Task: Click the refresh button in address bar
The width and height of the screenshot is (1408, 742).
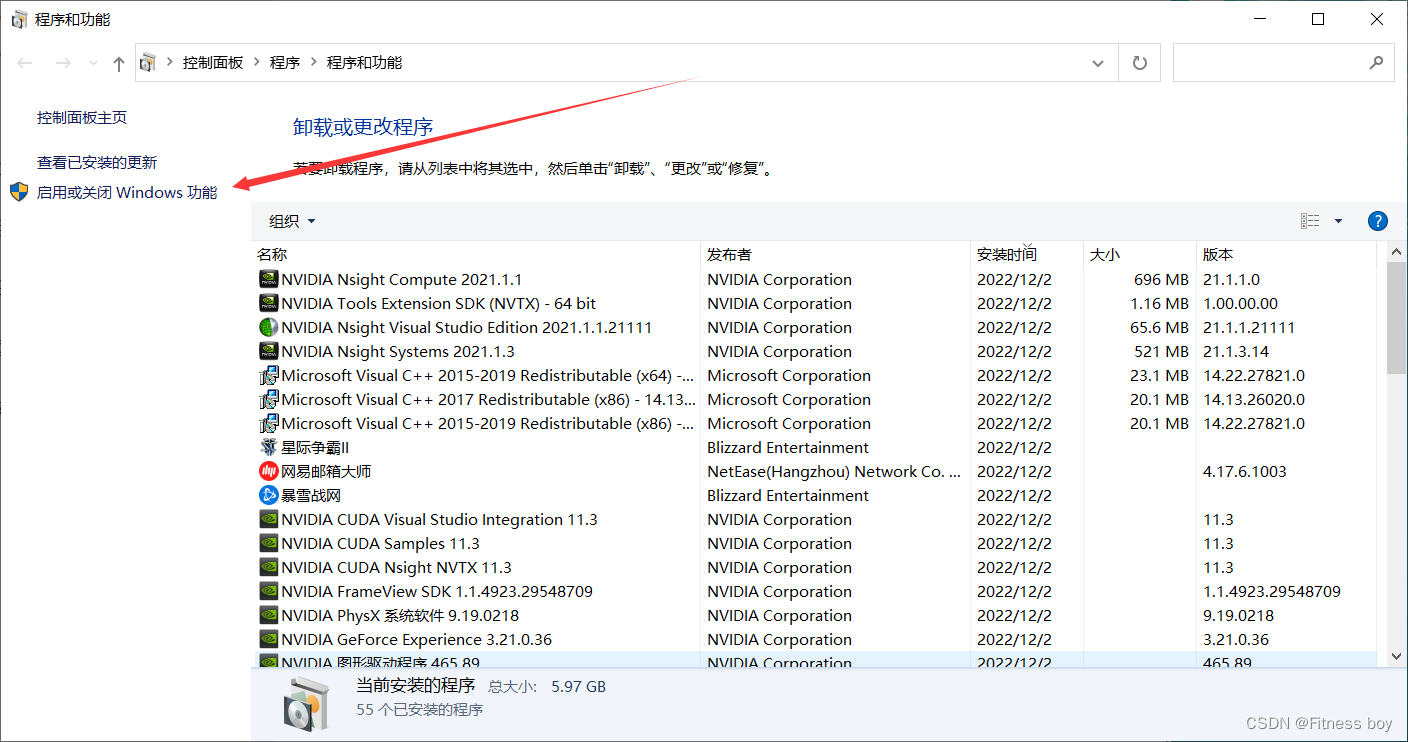Action: point(1139,63)
